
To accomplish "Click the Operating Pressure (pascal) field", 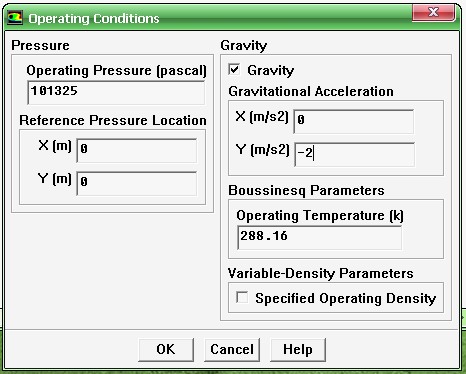I will (116, 92).
